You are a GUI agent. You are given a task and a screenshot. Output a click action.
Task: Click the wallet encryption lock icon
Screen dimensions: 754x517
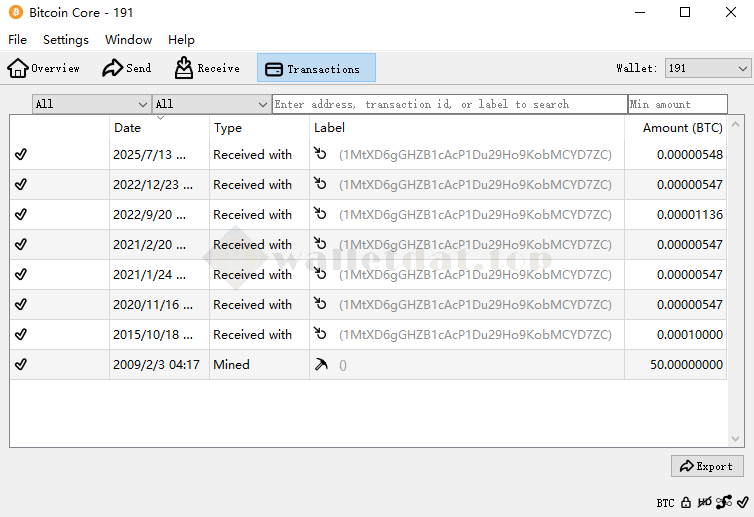coord(686,502)
